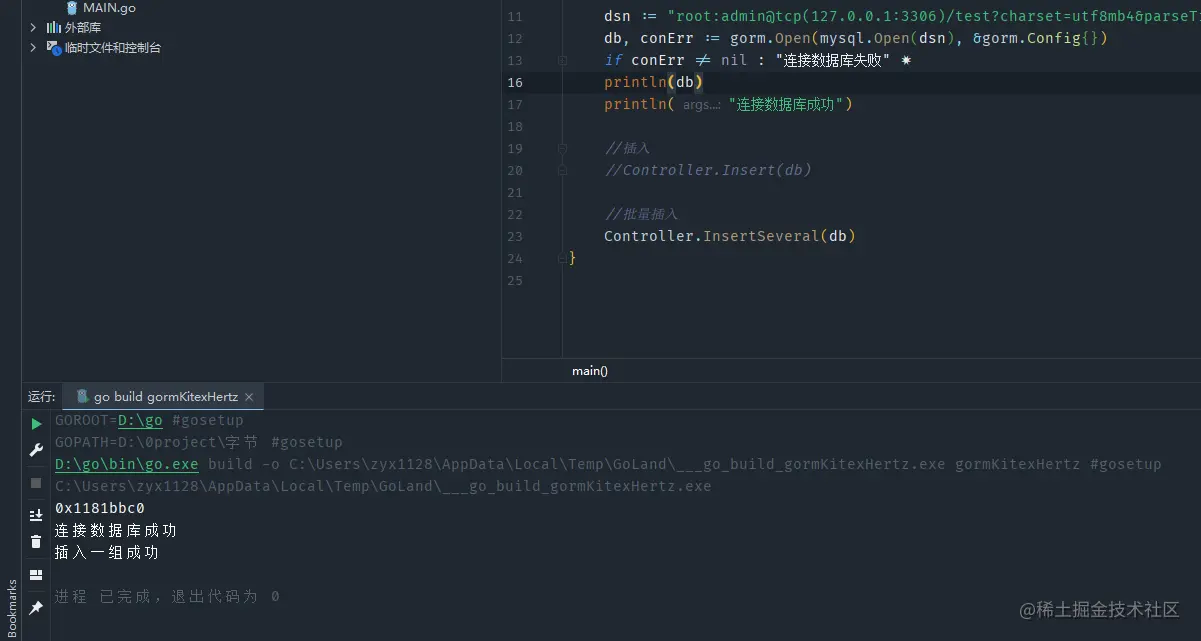
Task: Place cursor on Controller.InsertSeveral(db) call
Action: pyautogui.click(x=730, y=236)
